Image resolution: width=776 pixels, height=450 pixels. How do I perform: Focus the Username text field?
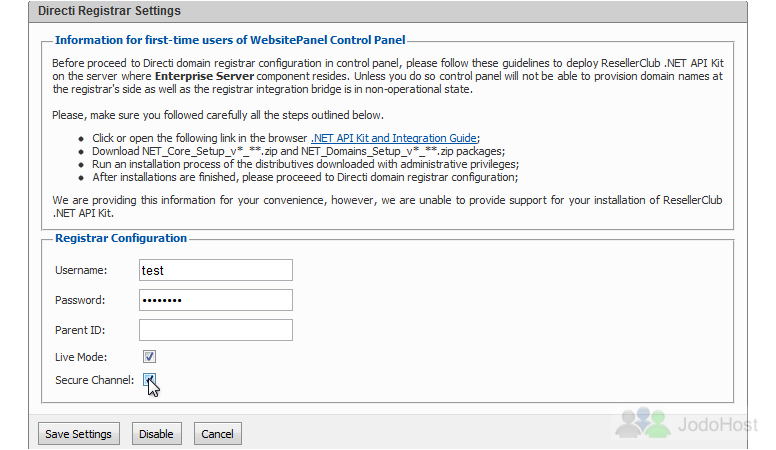click(x=216, y=270)
